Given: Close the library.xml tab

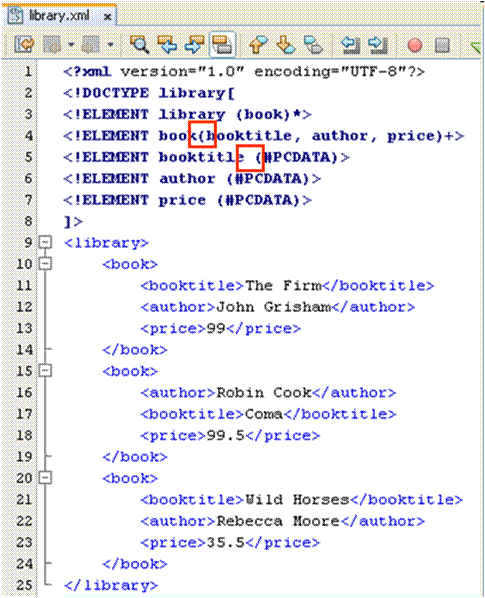Looking at the screenshot, I should [108, 17].
